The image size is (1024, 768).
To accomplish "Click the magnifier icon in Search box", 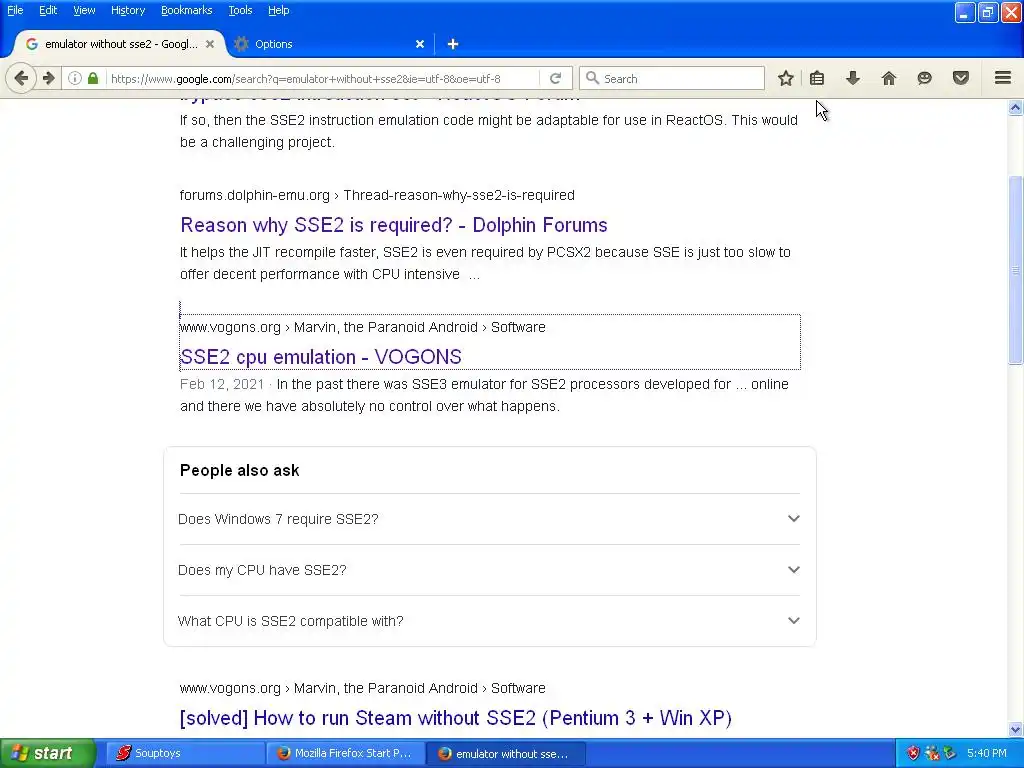I will click(592, 78).
